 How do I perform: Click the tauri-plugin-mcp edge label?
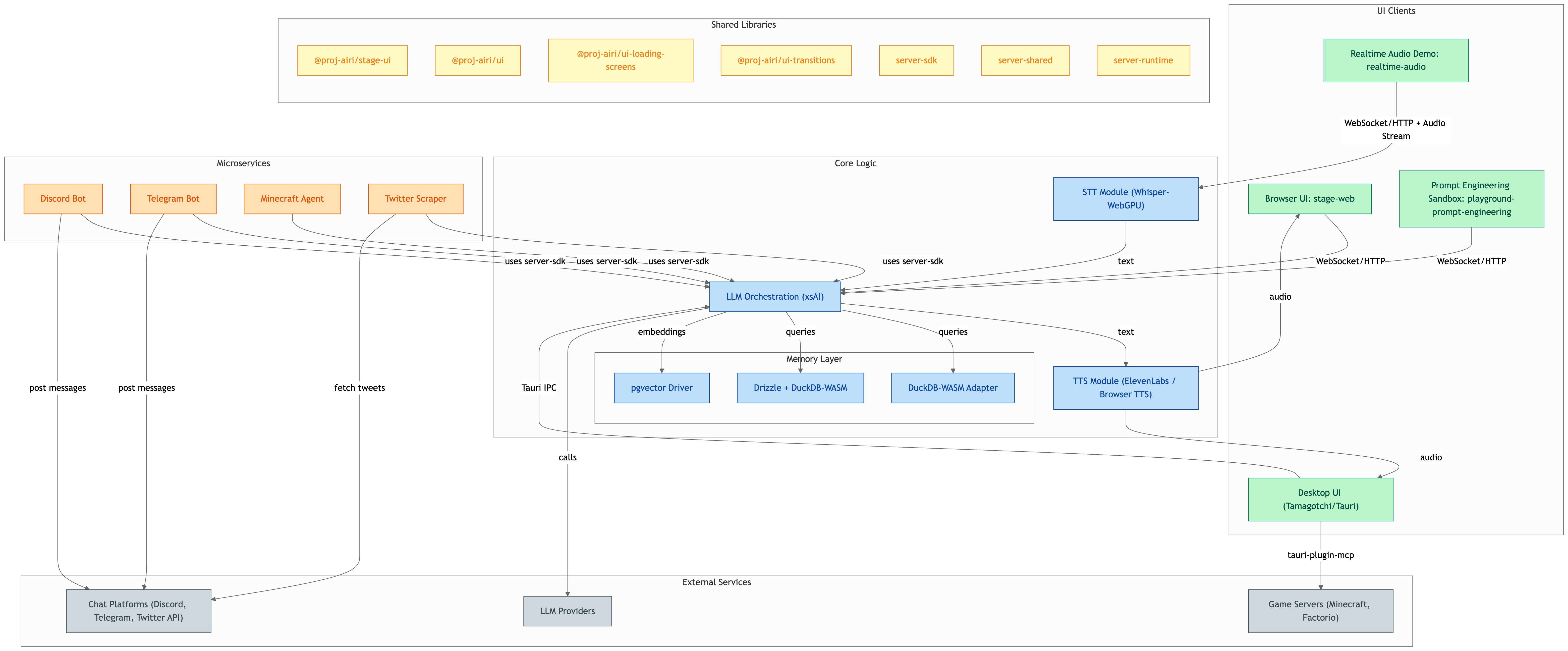(x=1320, y=555)
